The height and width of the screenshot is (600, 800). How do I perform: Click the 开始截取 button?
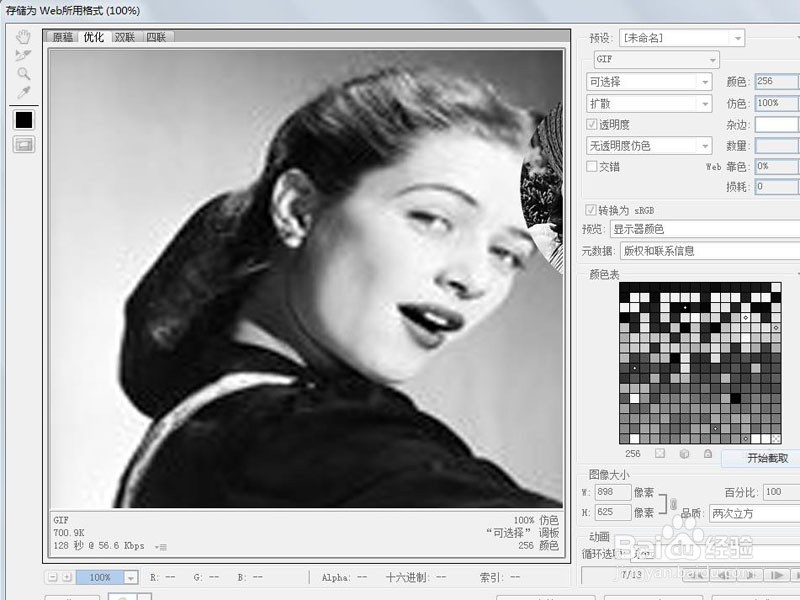point(762,458)
